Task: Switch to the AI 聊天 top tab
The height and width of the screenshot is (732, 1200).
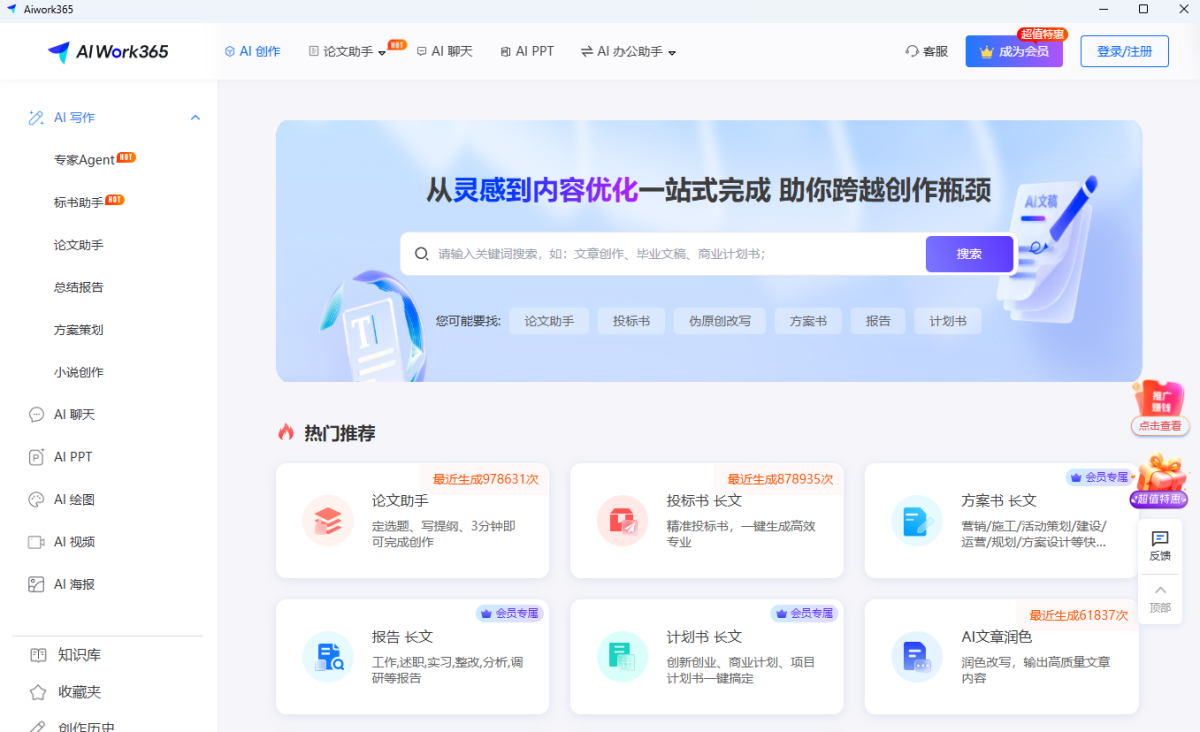Action: coord(445,51)
